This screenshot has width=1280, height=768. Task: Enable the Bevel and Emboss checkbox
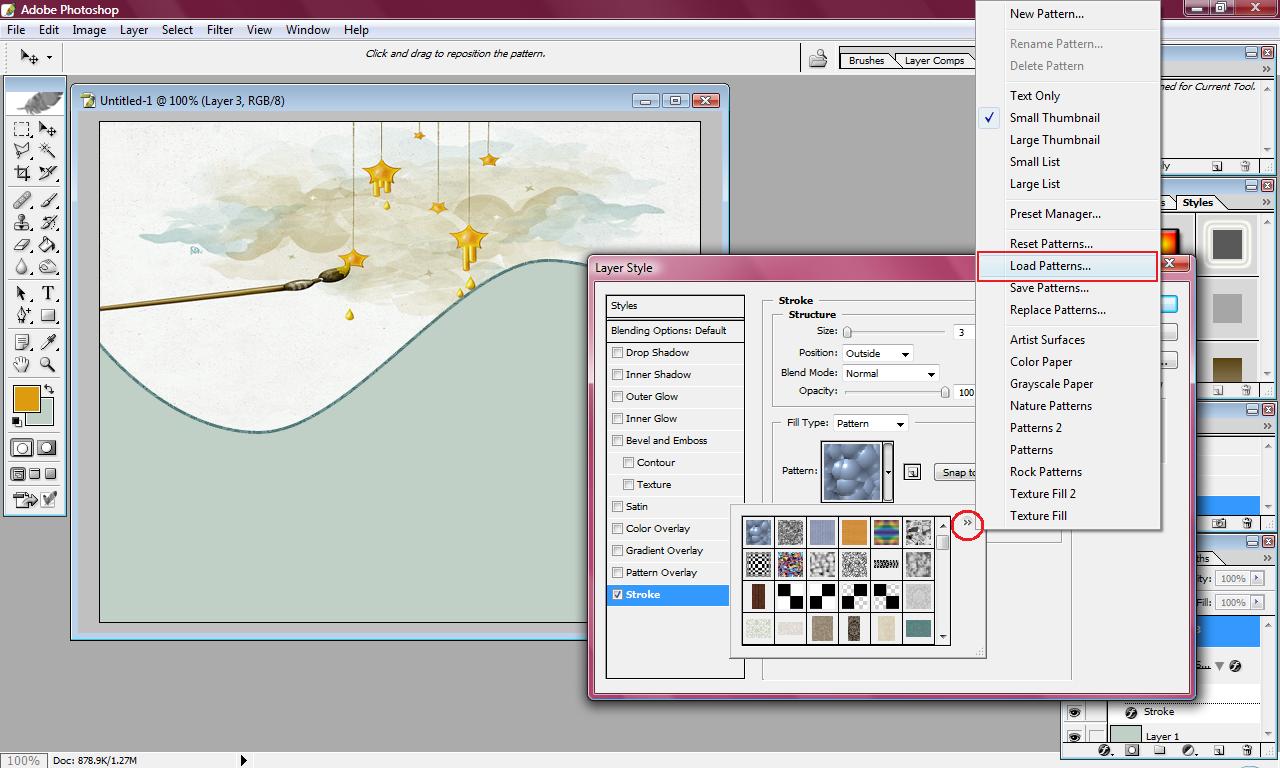point(618,441)
